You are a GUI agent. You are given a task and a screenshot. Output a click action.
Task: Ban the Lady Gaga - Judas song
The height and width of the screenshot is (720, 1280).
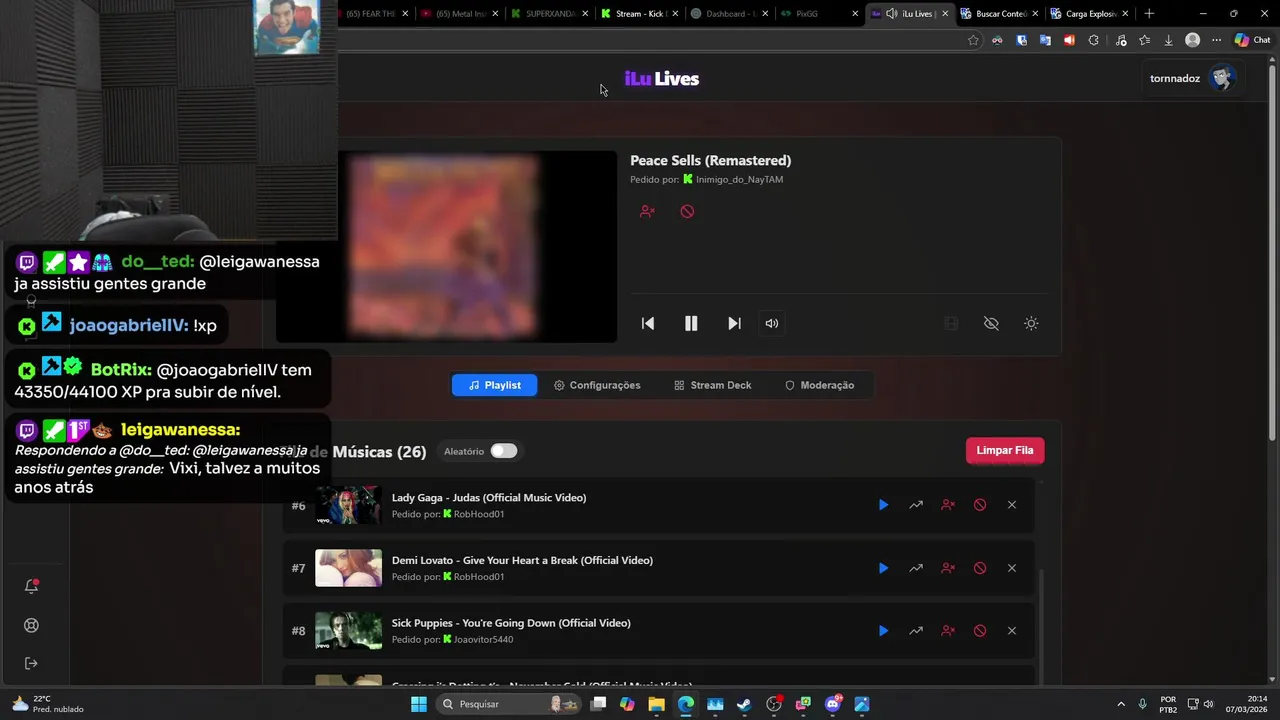coord(980,505)
